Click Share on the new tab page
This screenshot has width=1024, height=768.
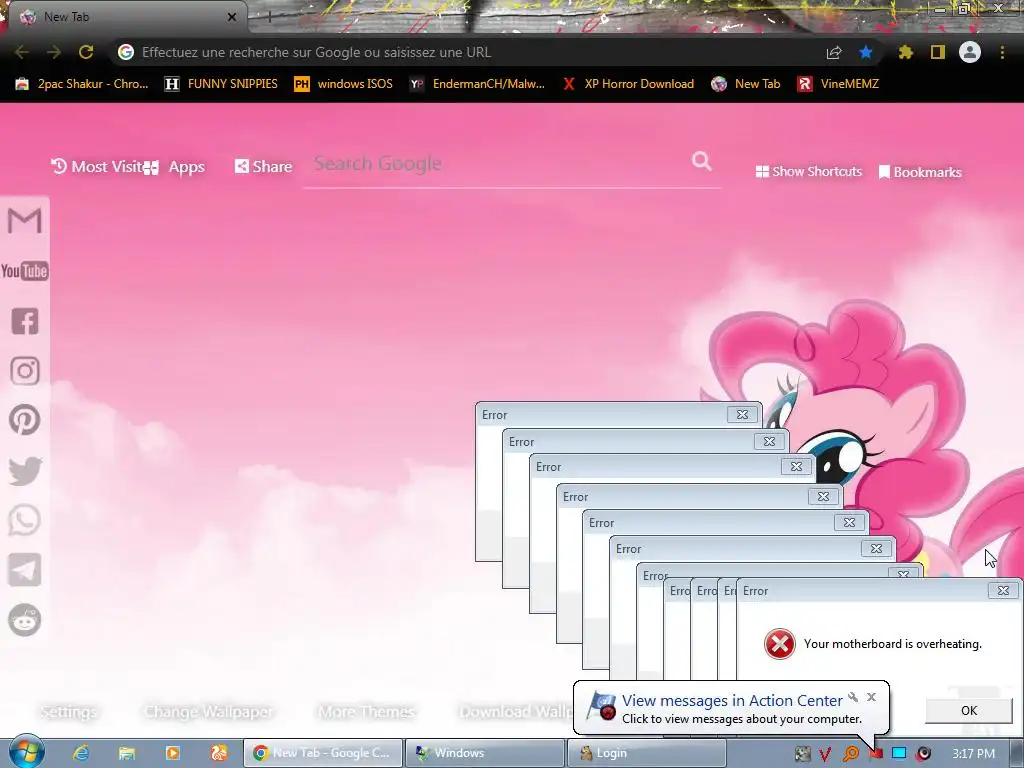tap(263, 167)
